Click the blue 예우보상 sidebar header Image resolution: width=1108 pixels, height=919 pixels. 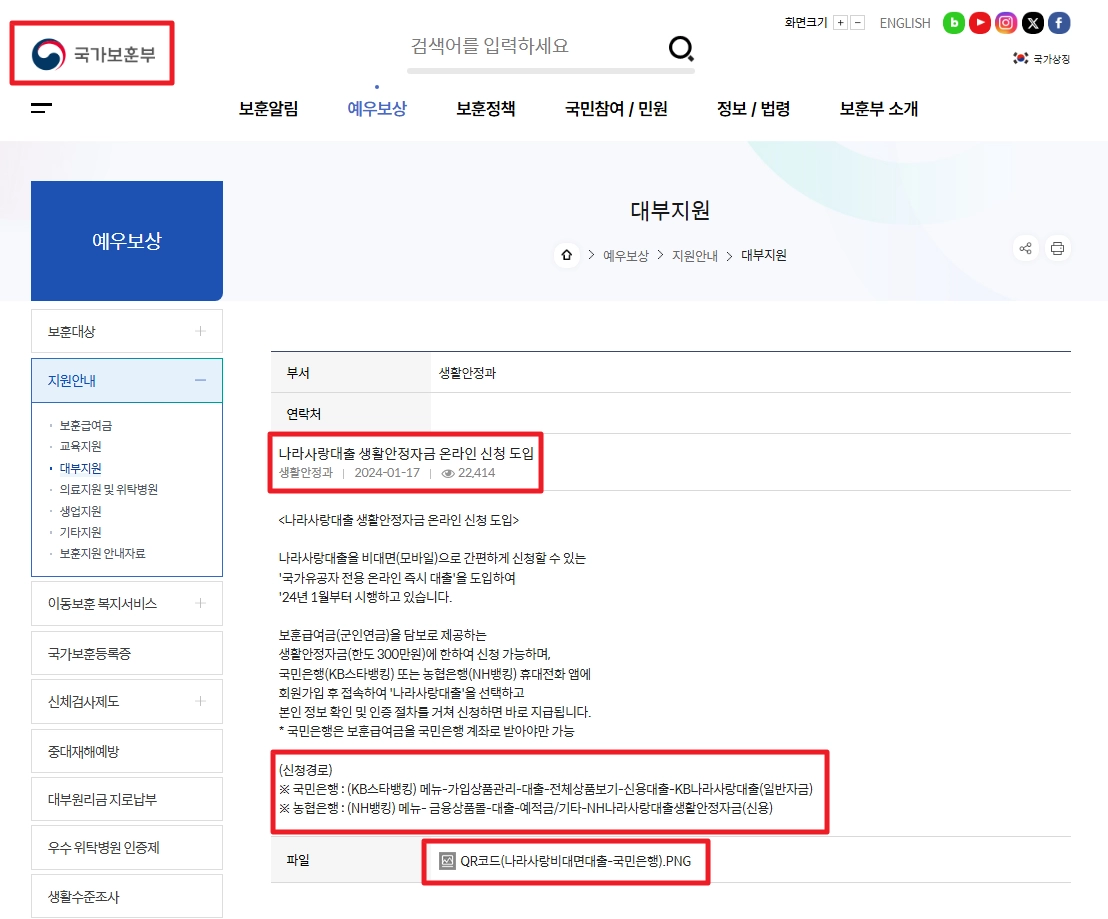tap(127, 241)
